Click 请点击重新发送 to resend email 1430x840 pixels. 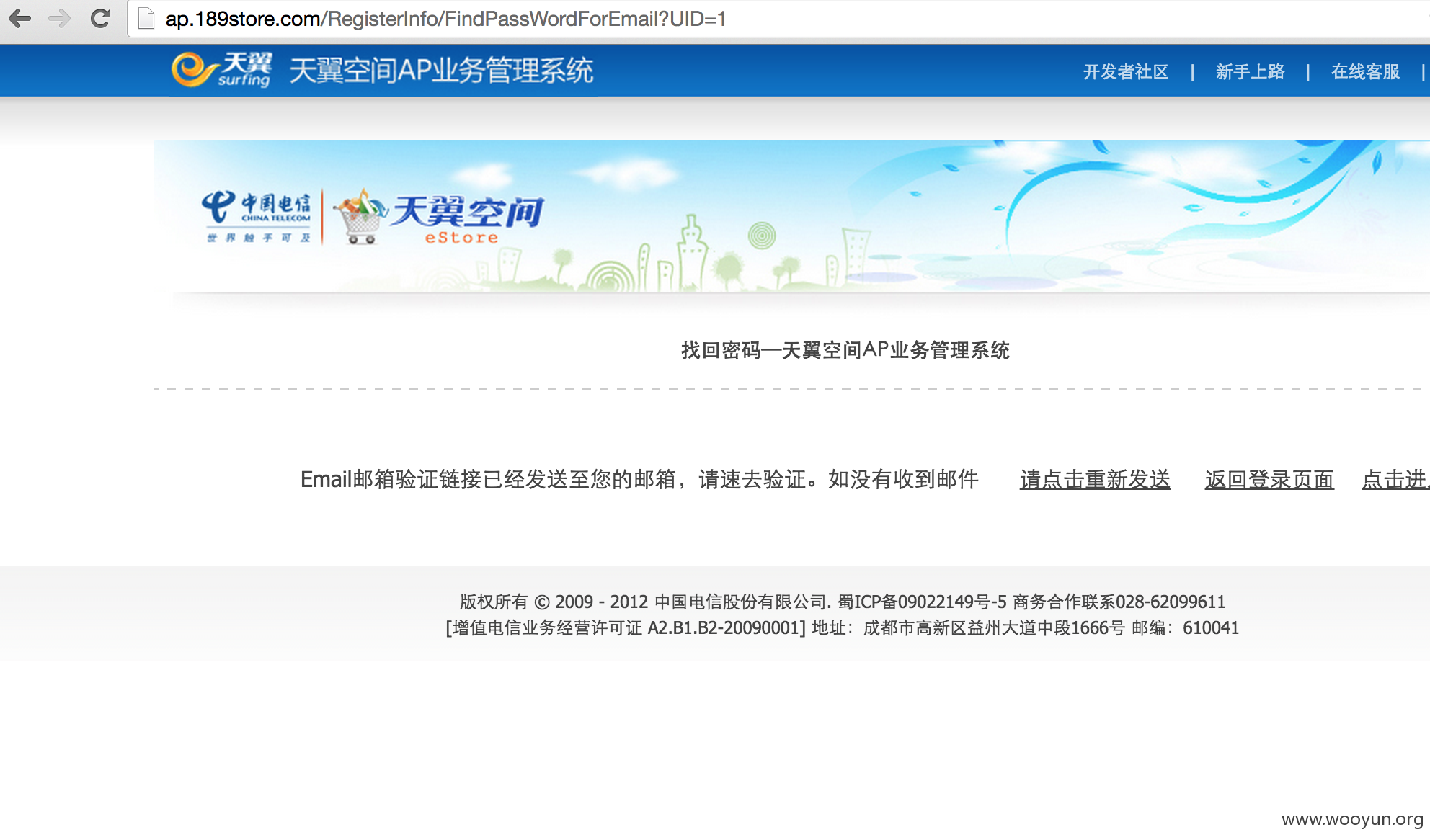[1095, 479]
